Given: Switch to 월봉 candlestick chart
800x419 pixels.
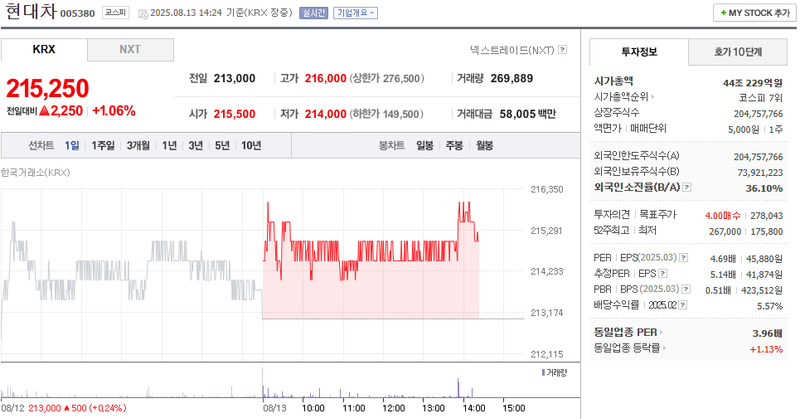Looking at the screenshot, I should pyautogui.click(x=485, y=145).
